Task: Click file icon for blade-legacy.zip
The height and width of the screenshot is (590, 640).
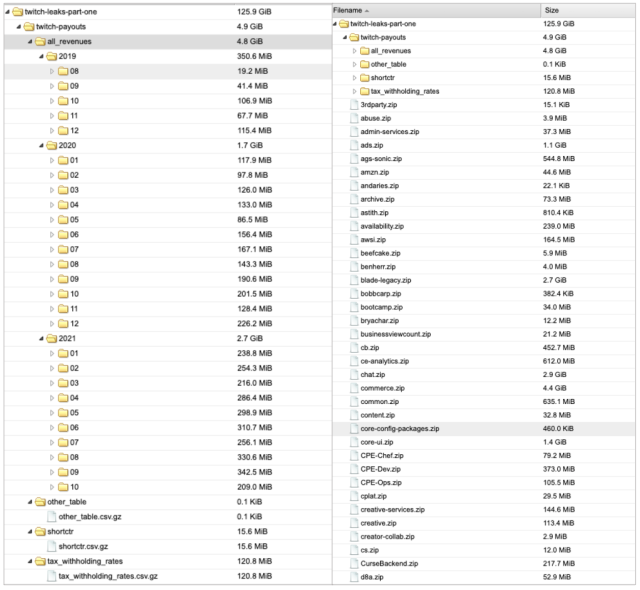Action: coord(354,280)
